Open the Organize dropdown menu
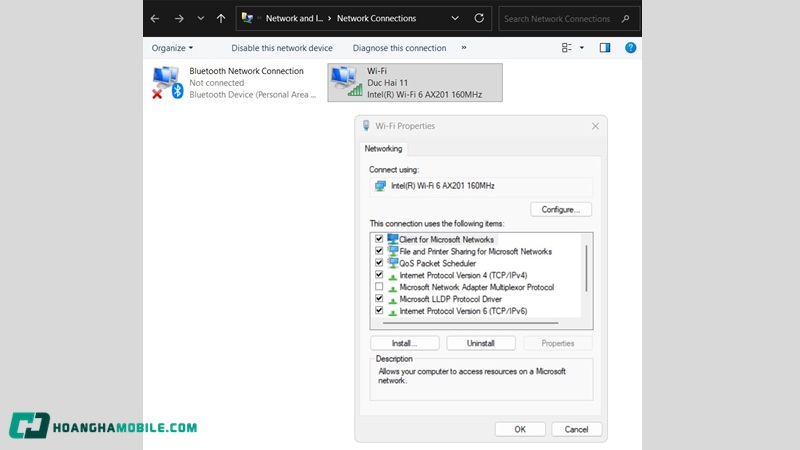The width and height of the screenshot is (800, 450). pyautogui.click(x=172, y=48)
